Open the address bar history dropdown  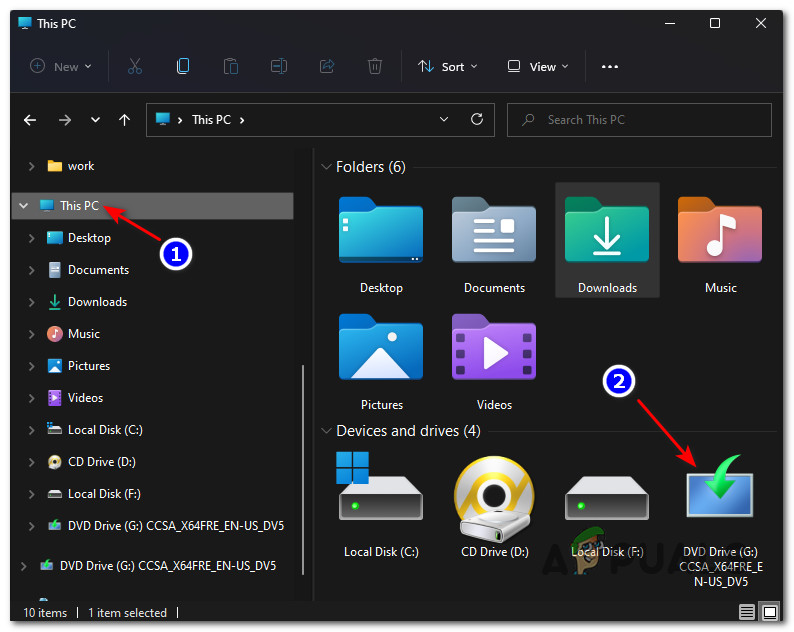coord(444,120)
